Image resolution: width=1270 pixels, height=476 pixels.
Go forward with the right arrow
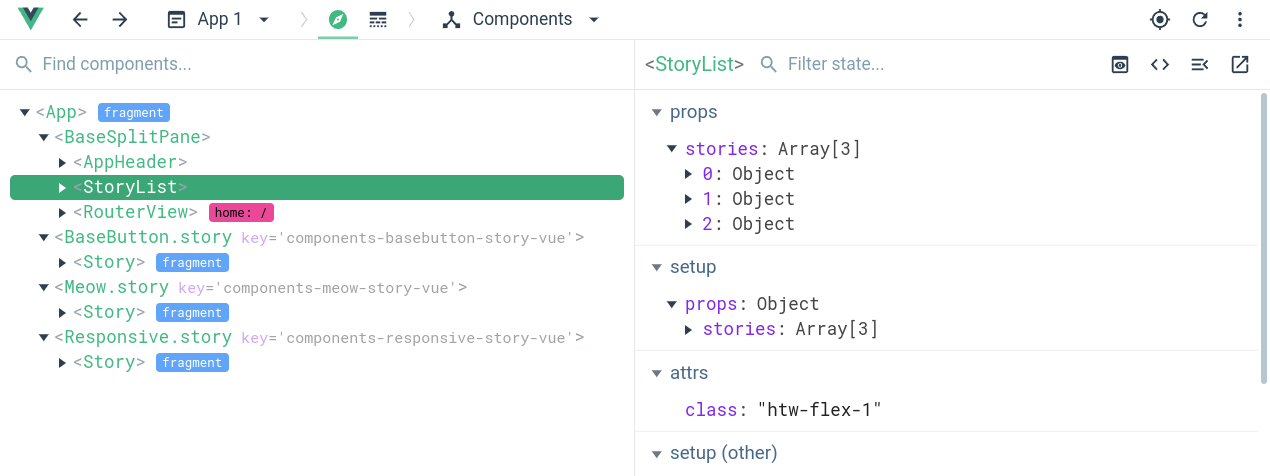[x=120, y=19]
